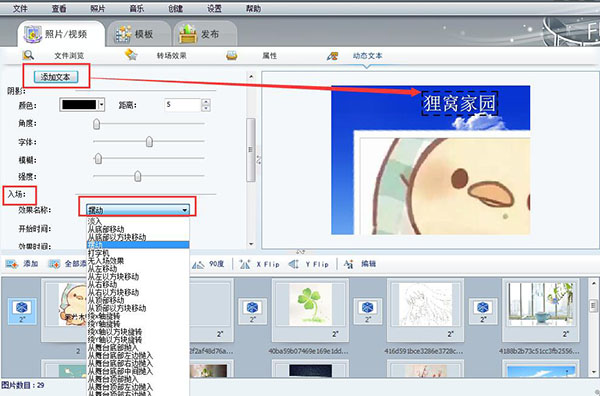This screenshot has width=600, height=396.
Task: Select 淡入 from the effect list
Action: tap(138, 221)
